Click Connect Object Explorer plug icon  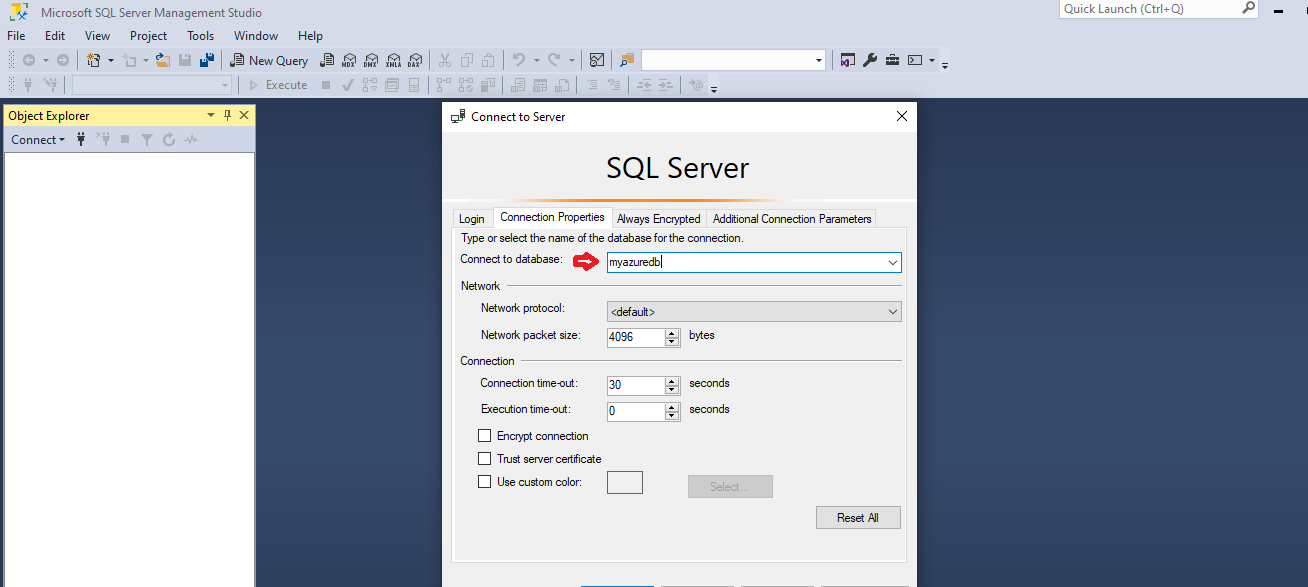point(81,140)
